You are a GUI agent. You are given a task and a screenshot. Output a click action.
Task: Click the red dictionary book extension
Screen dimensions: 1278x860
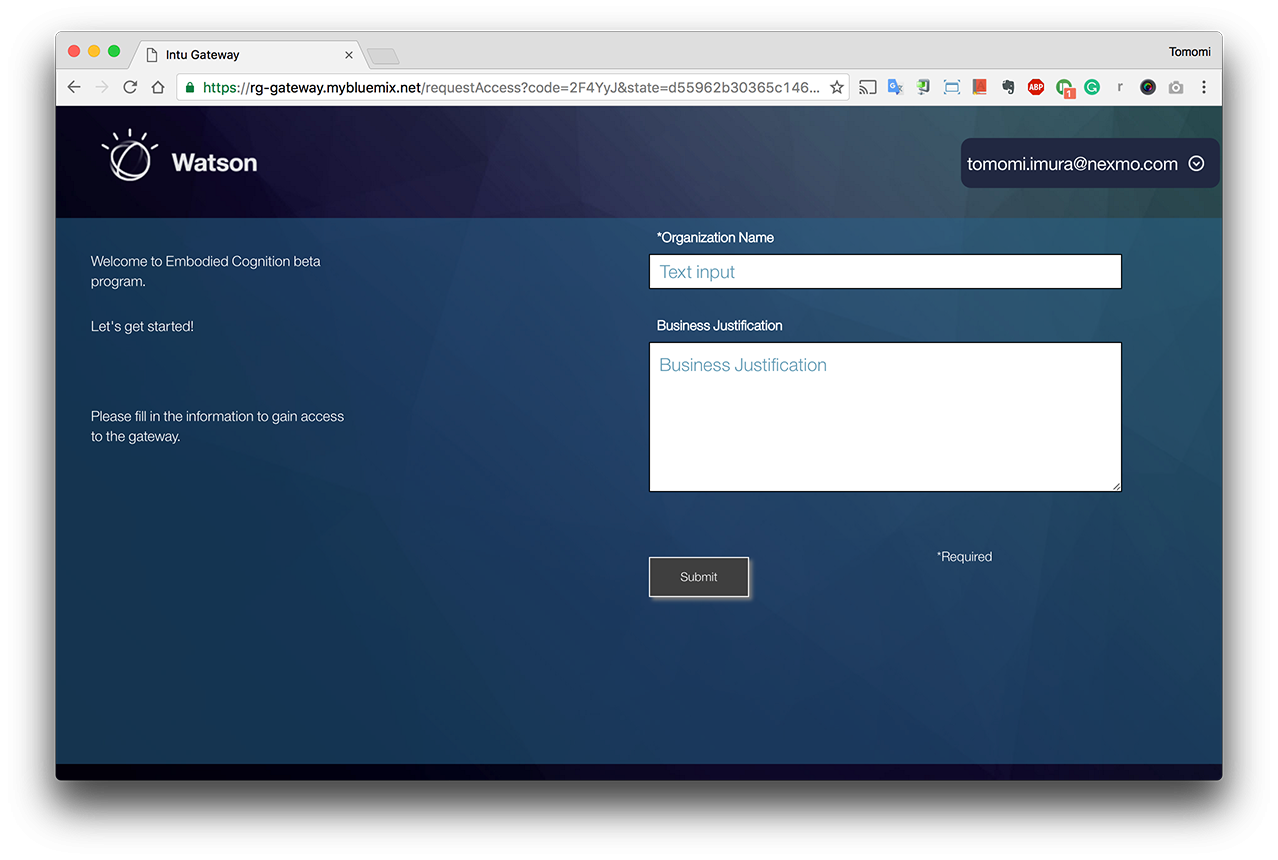(x=980, y=87)
